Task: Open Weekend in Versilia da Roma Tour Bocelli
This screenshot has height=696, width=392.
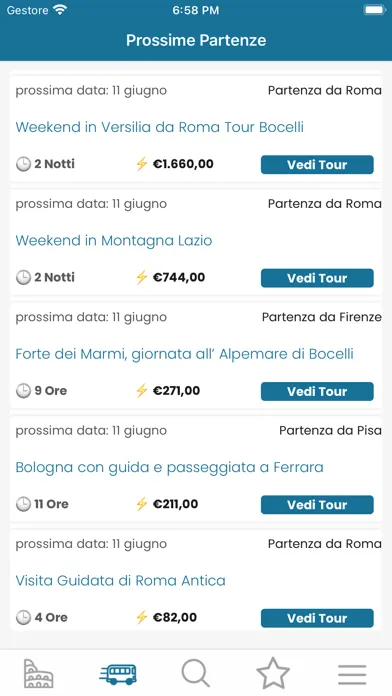Action: 159,127
